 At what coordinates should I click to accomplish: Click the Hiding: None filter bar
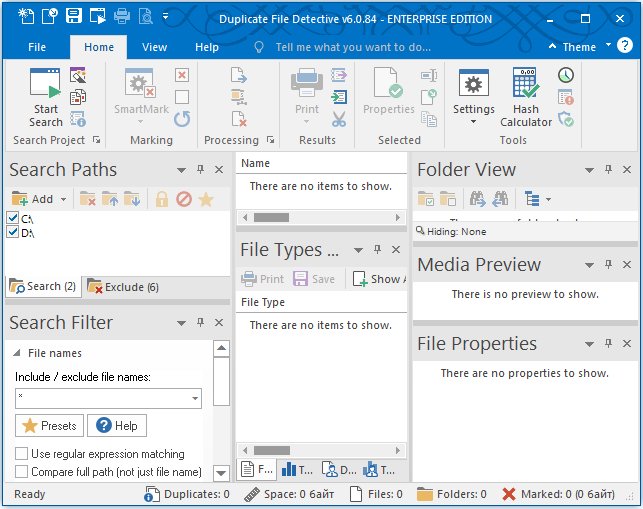coord(525,232)
